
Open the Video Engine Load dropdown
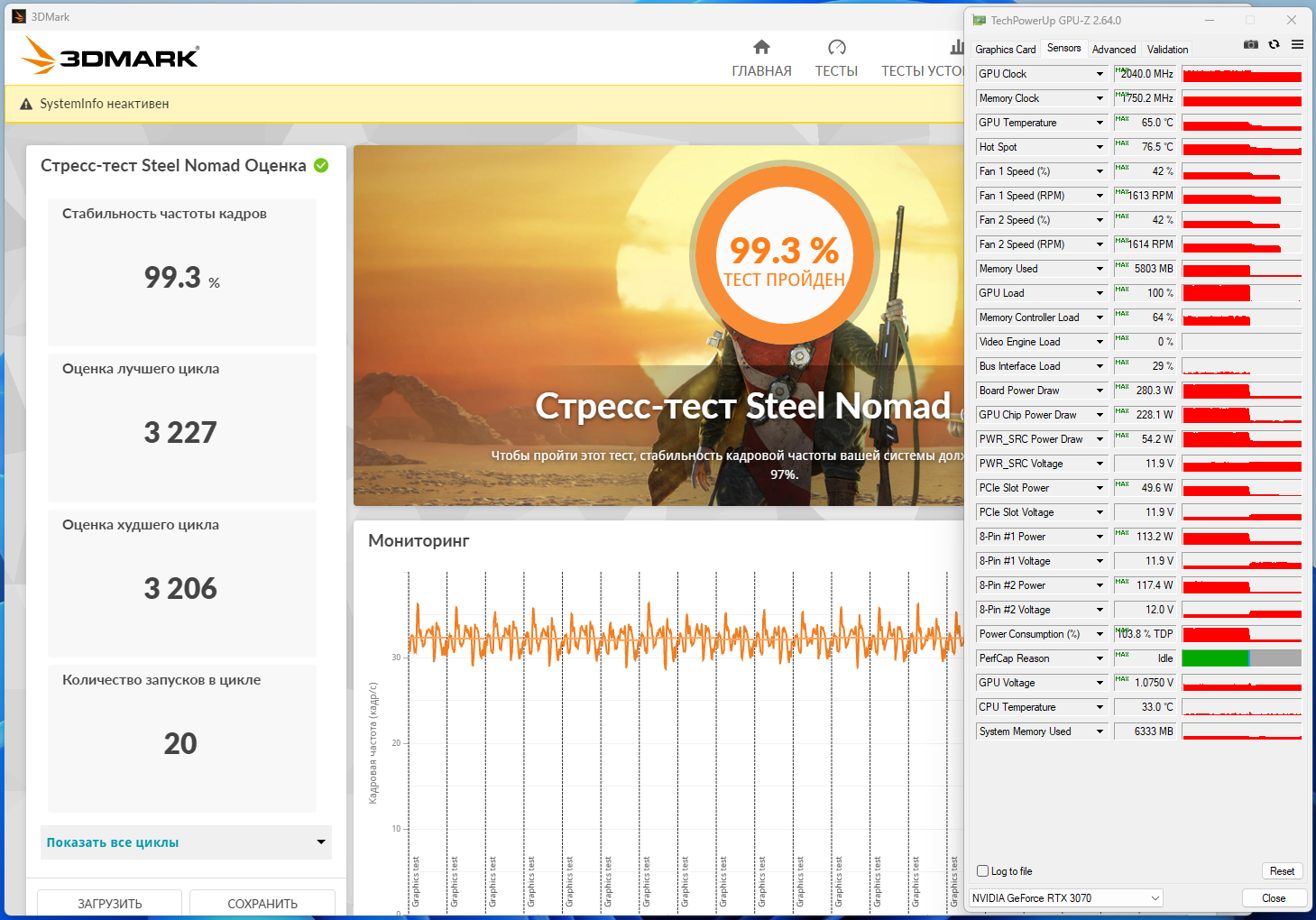[1100, 342]
